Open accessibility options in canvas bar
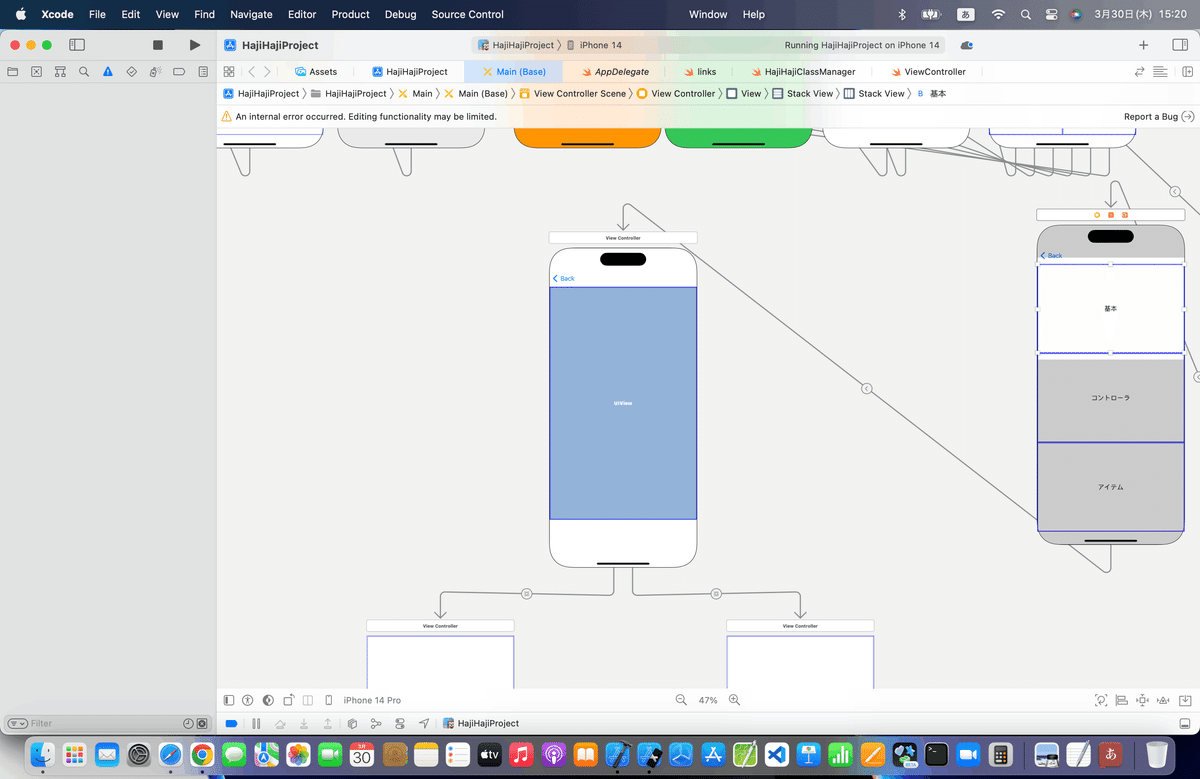Viewport: 1200px width, 779px height. pos(247,700)
